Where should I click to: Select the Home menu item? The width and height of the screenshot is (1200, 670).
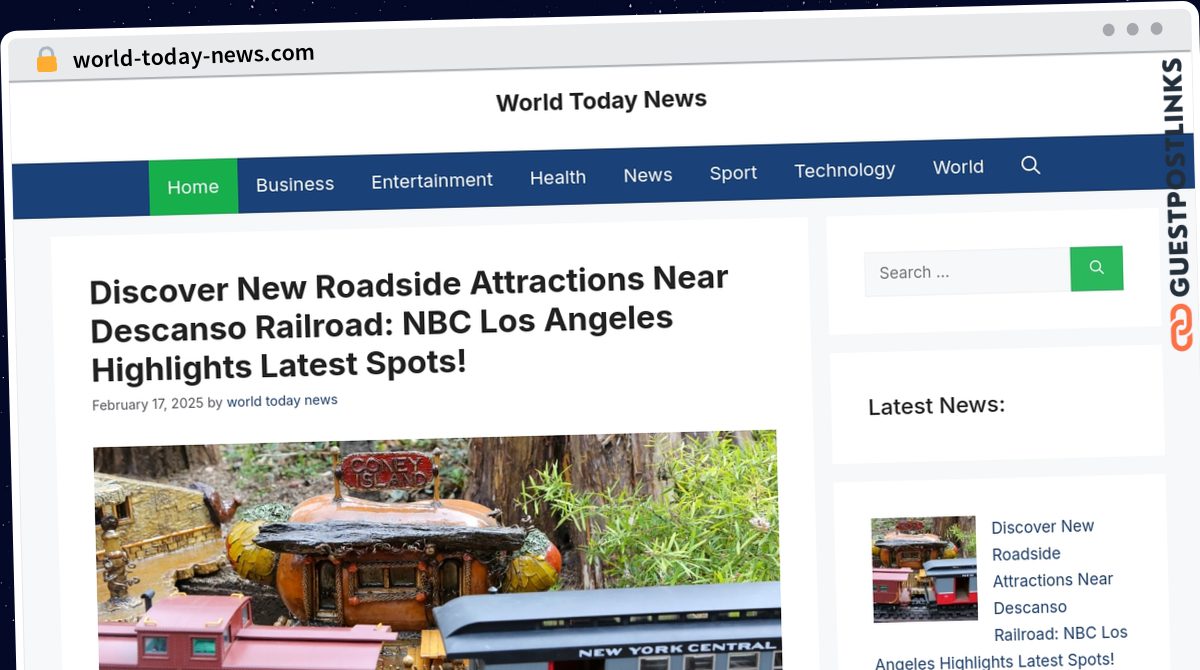(x=193, y=187)
